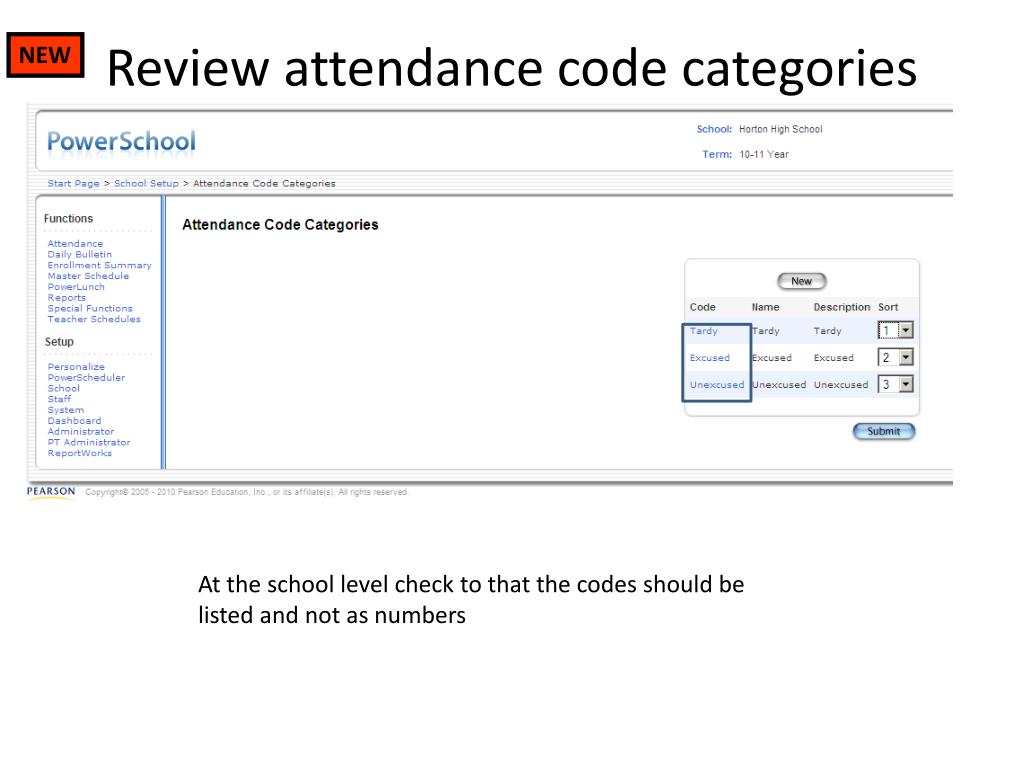Open Attendance in Functions list

(75, 244)
